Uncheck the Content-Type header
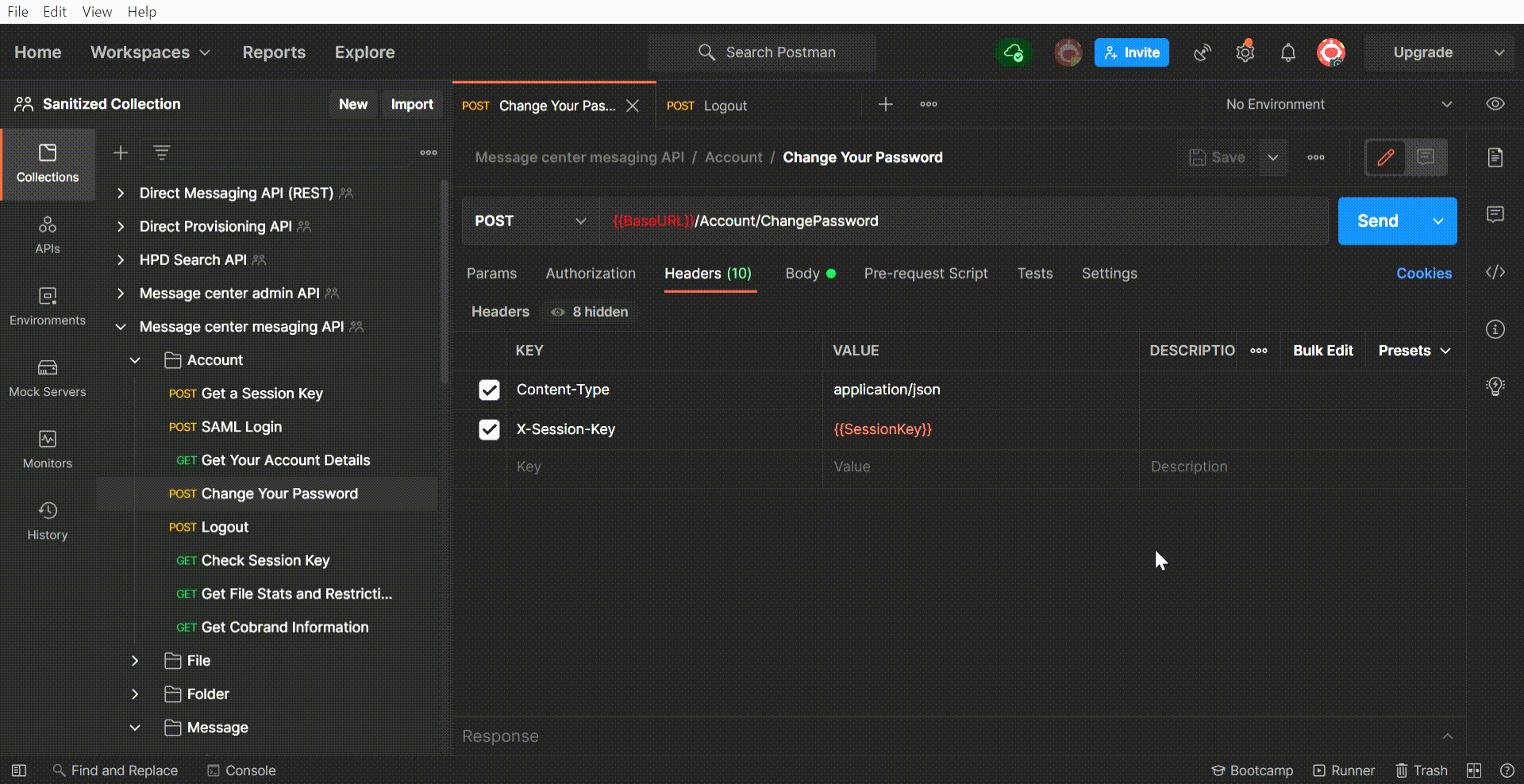 [x=489, y=390]
